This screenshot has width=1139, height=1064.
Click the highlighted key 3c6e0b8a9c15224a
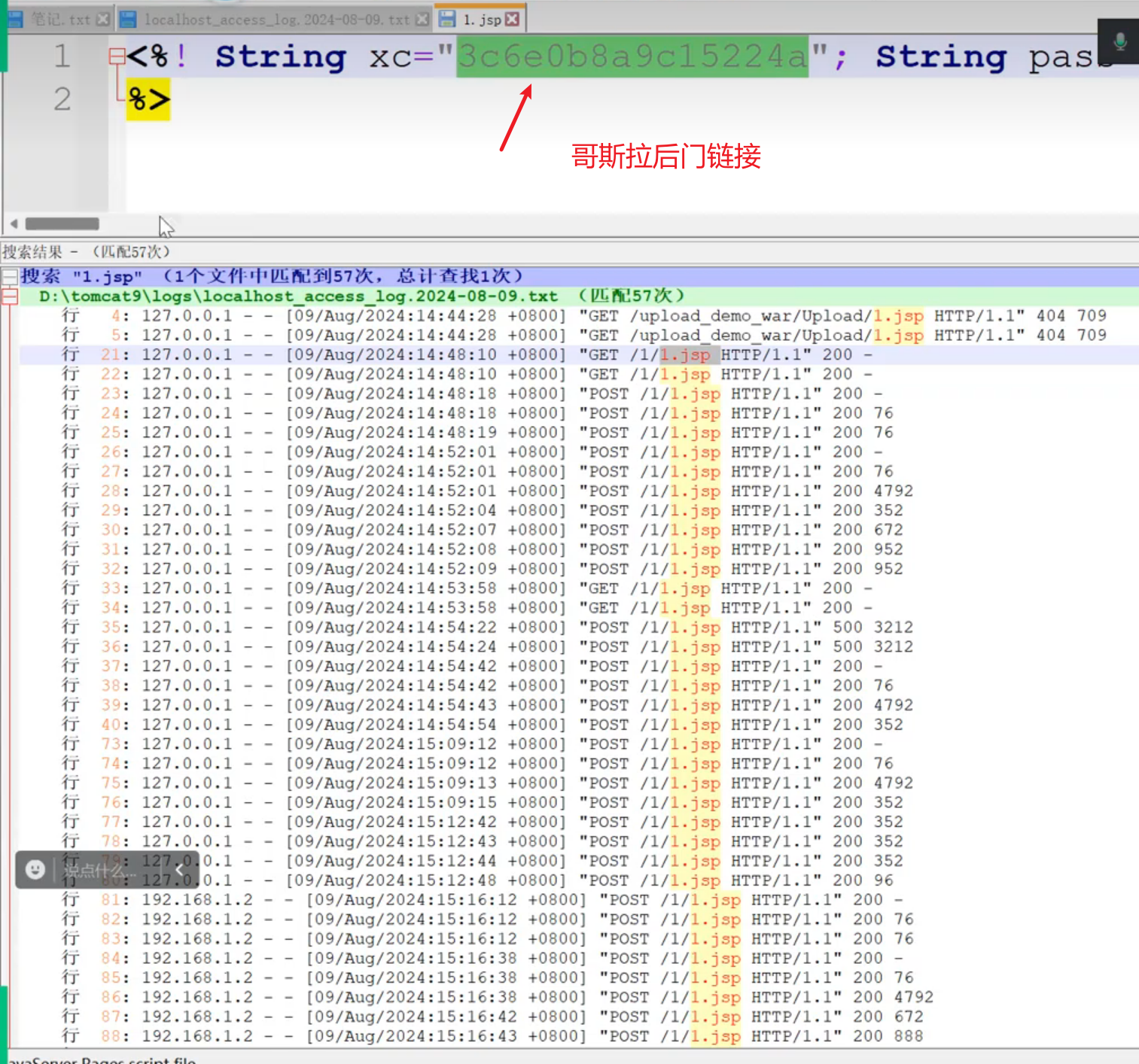point(632,56)
